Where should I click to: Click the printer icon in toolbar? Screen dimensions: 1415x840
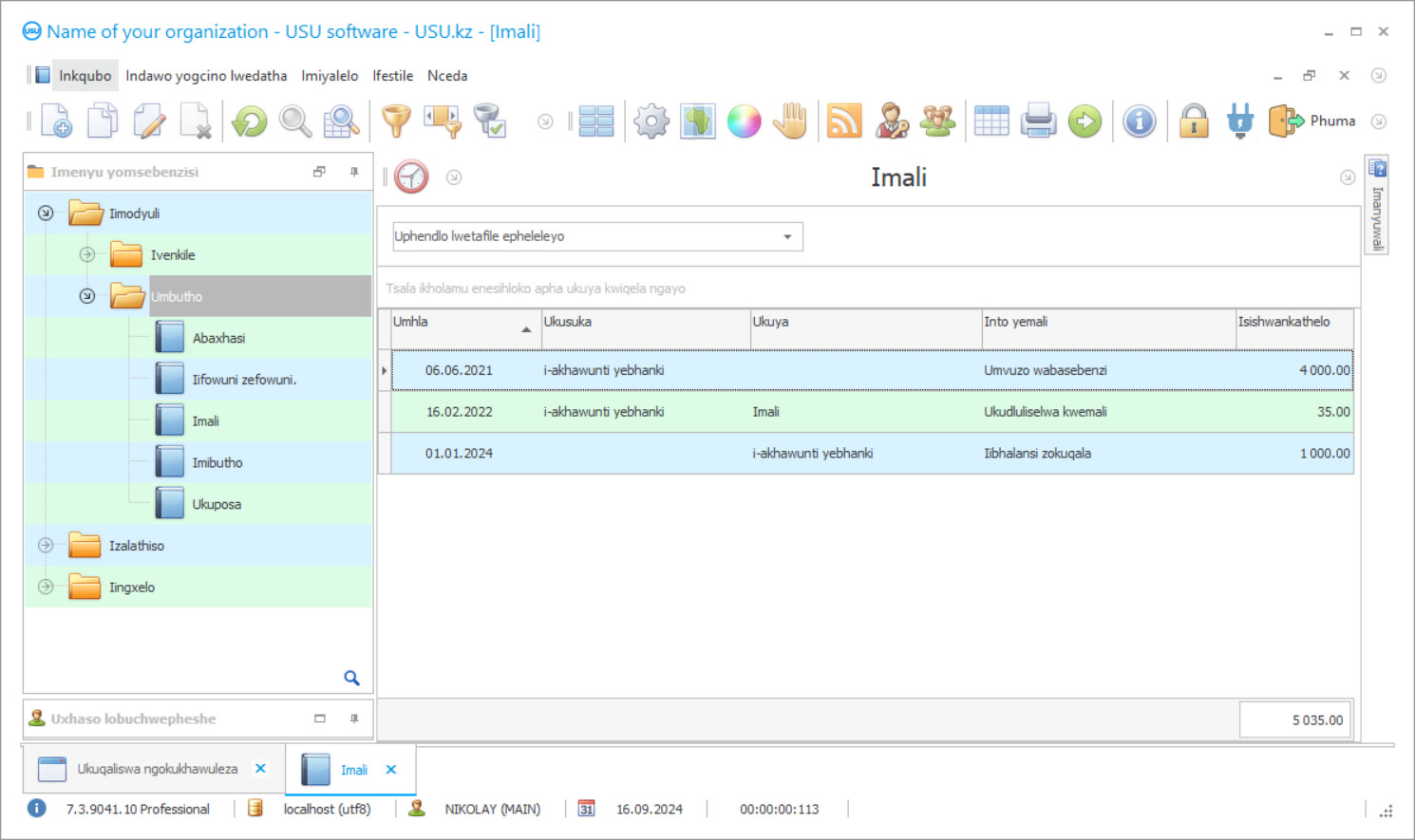click(x=1038, y=121)
